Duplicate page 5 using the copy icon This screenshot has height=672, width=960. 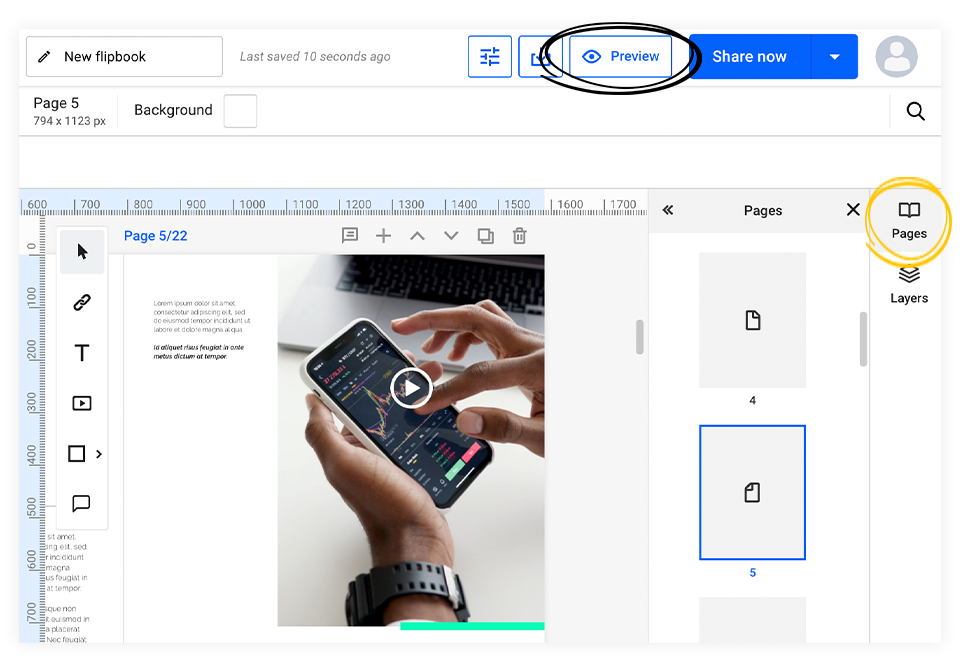tap(485, 236)
